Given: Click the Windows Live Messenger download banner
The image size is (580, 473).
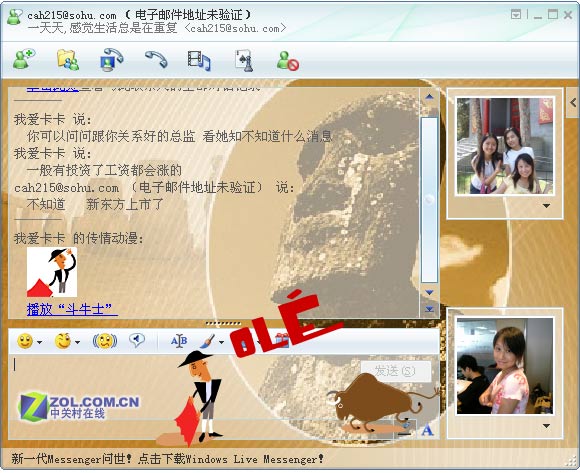Looking at the screenshot, I should coord(167,459).
